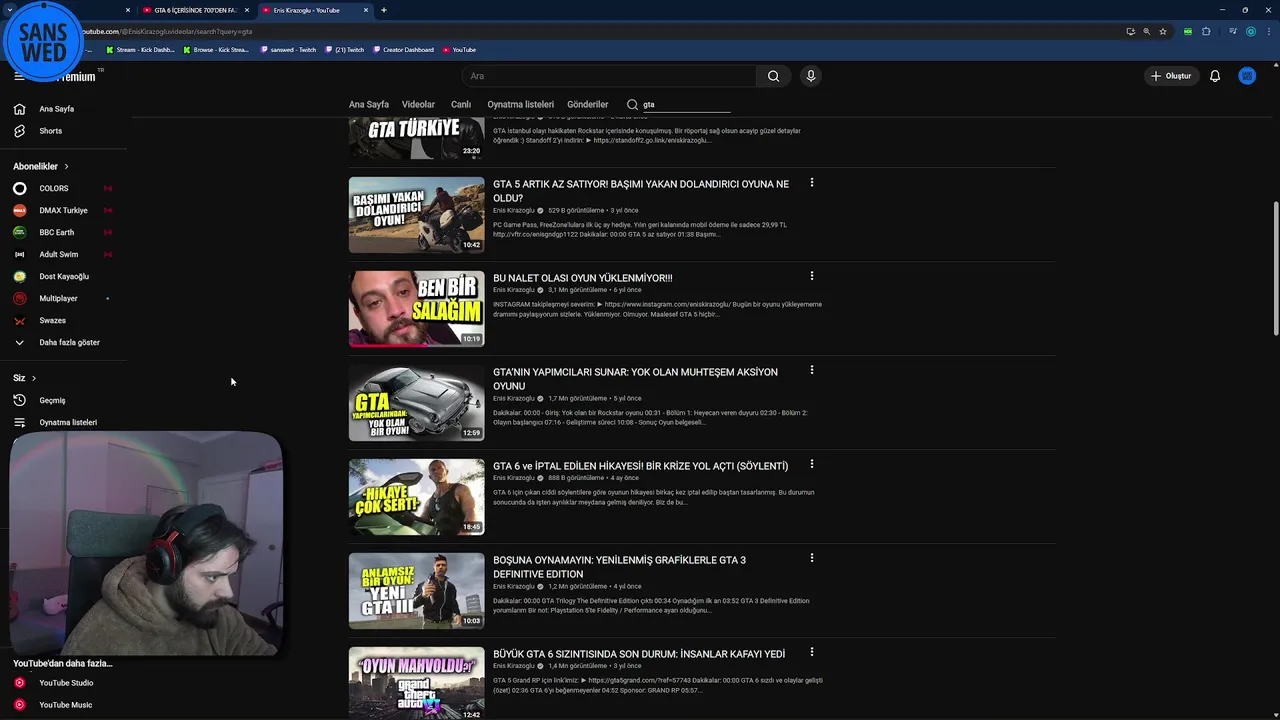The image size is (1280, 720).
Task: Open video title GTA 6 ve İPTAL EDİLEN HİKAYESİ
Action: tap(640, 466)
